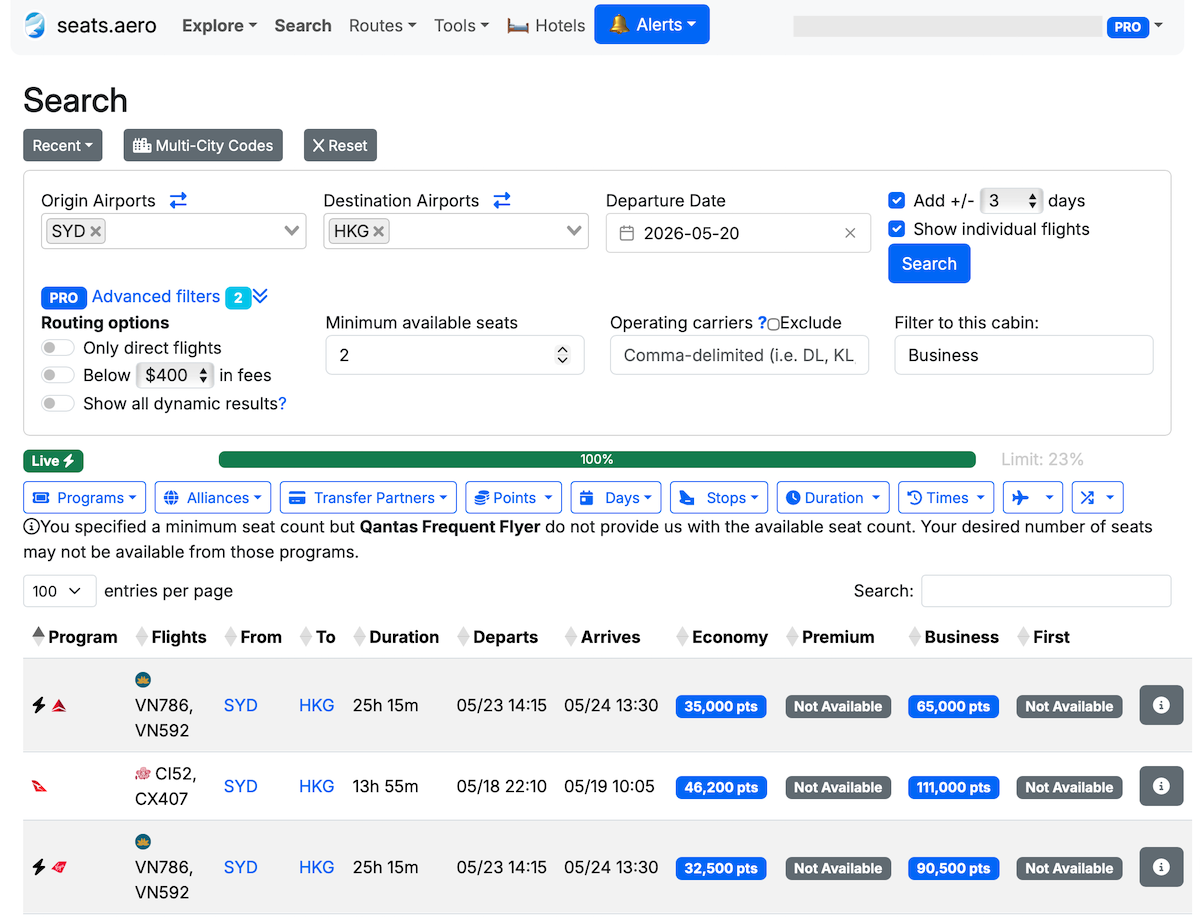Open the Alerts menu
Viewport: 1200px width, 919px height.
pyautogui.click(x=652, y=25)
